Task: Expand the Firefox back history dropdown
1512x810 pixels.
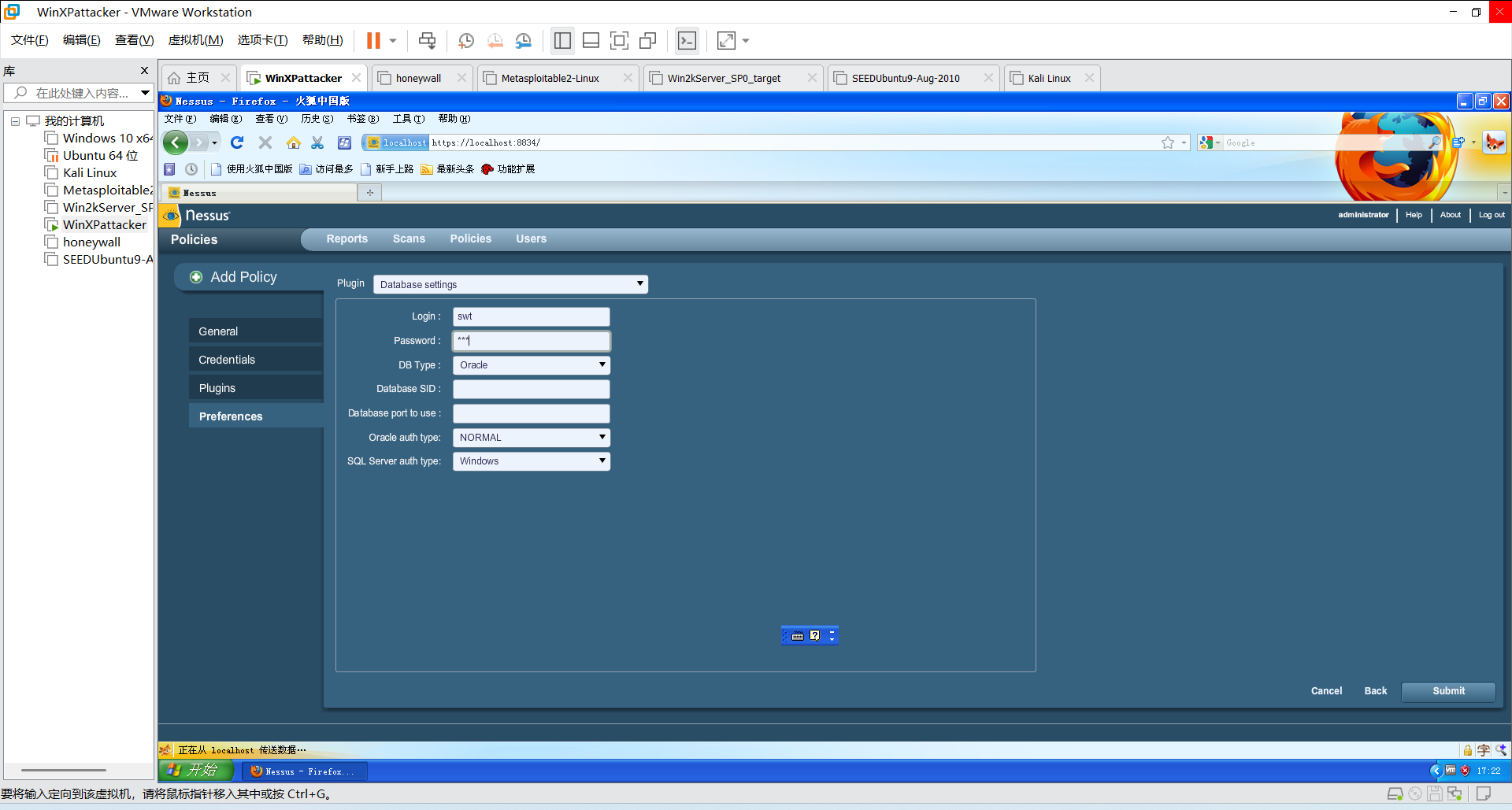Action: click(x=214, y=142)
